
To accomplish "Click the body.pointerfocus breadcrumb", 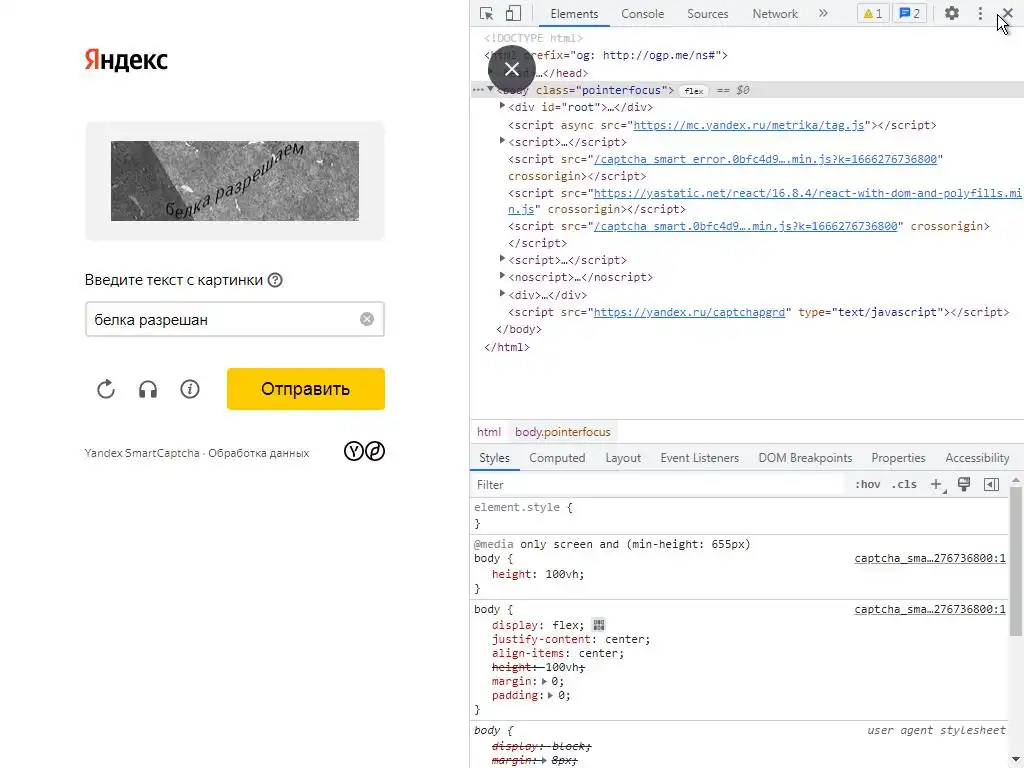I will point(562,432).
